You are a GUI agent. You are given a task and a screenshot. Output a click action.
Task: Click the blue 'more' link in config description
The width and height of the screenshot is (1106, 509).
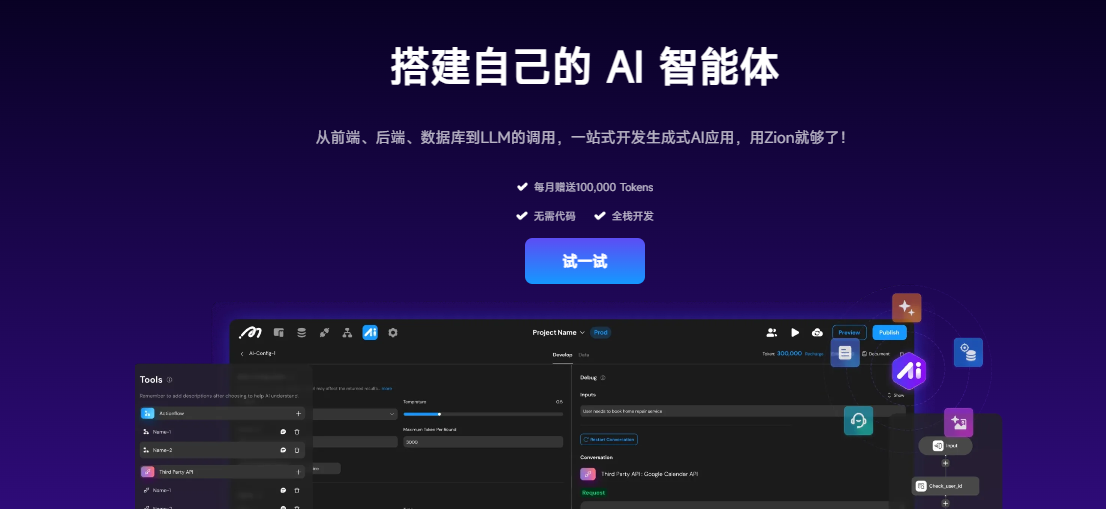[x=387, y=388]
